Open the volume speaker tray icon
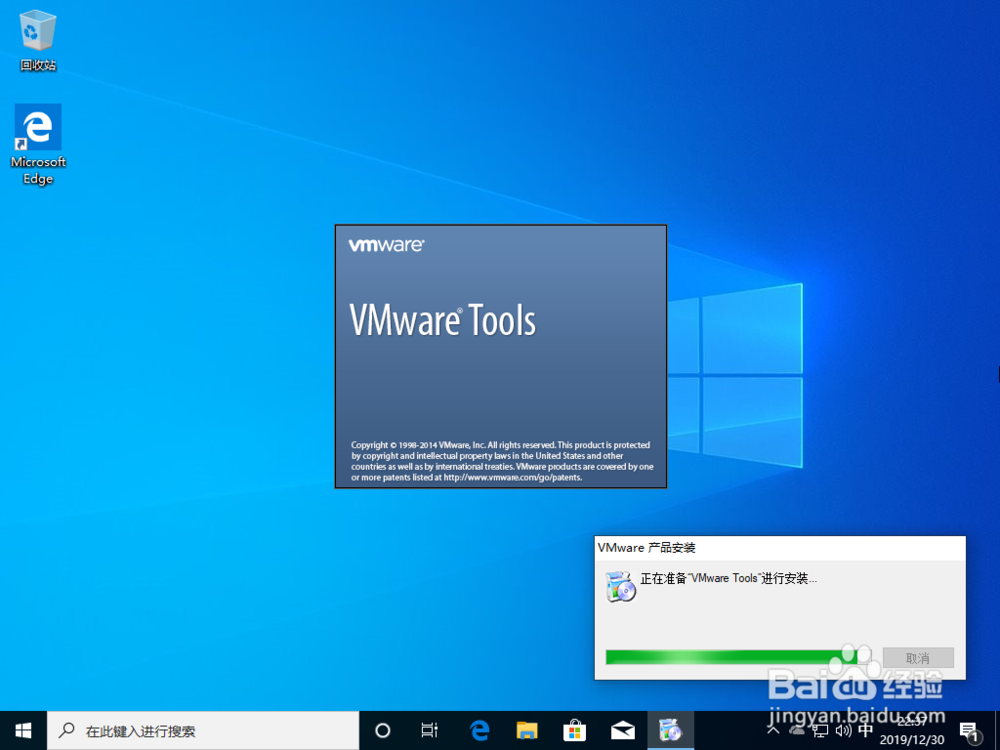Screen dimensions: 1000x750 pos(843,730)
